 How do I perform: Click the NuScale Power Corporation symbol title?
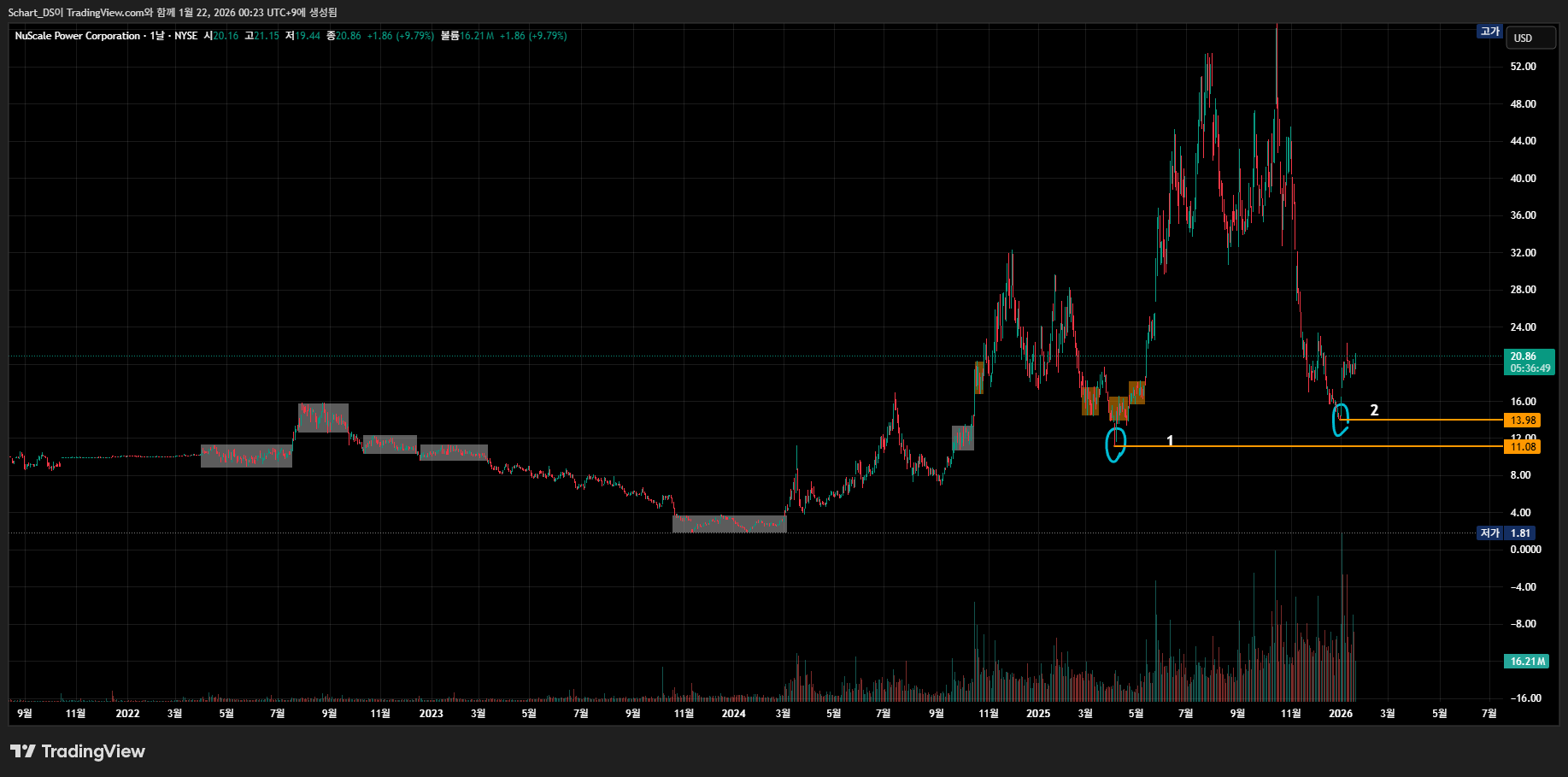[x=78, y=36]
